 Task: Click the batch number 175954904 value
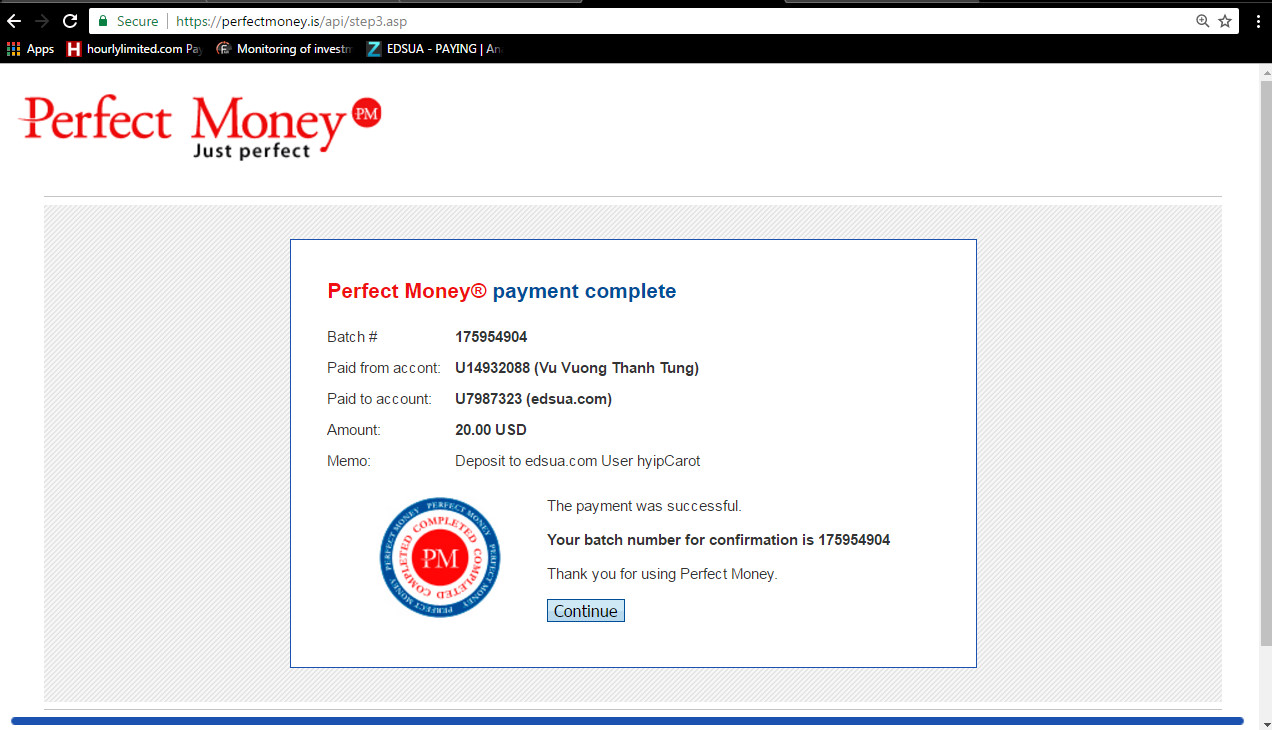[x=491, y=337]
